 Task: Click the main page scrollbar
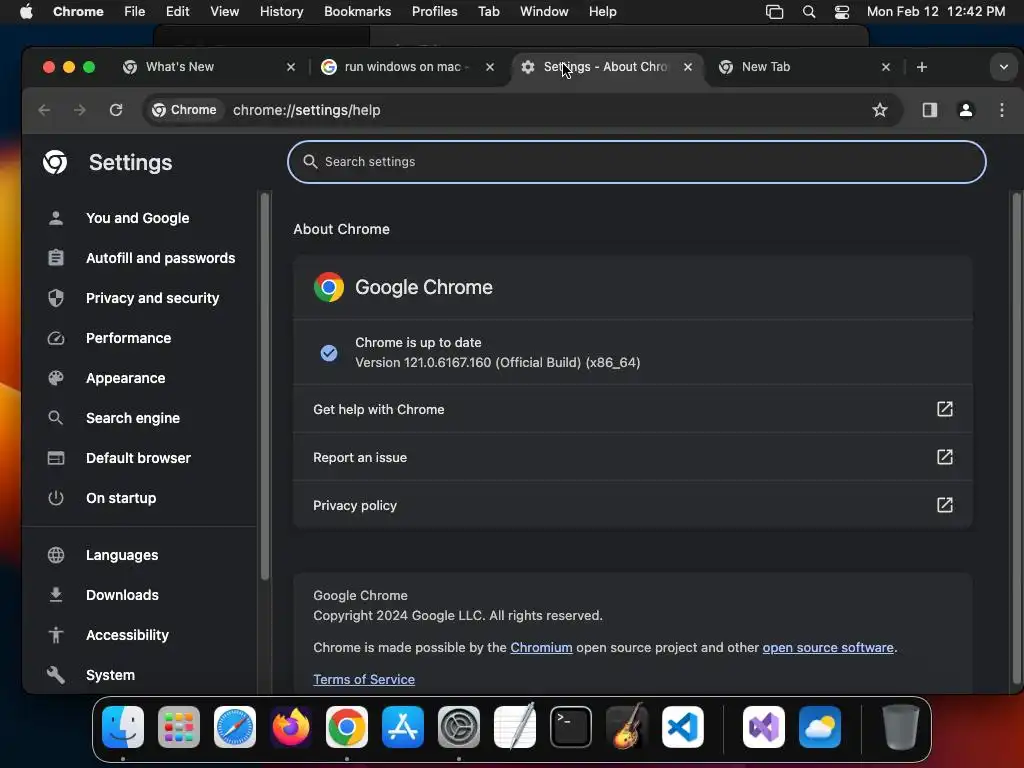pos(1016,438)
